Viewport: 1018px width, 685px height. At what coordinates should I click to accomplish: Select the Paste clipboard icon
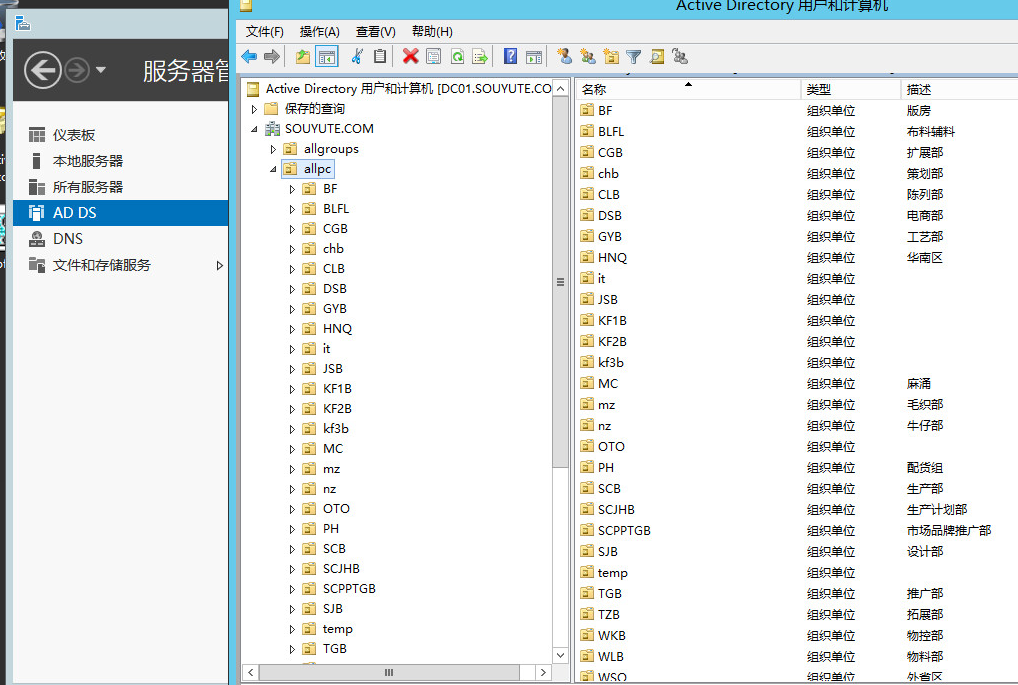point(380,56)
